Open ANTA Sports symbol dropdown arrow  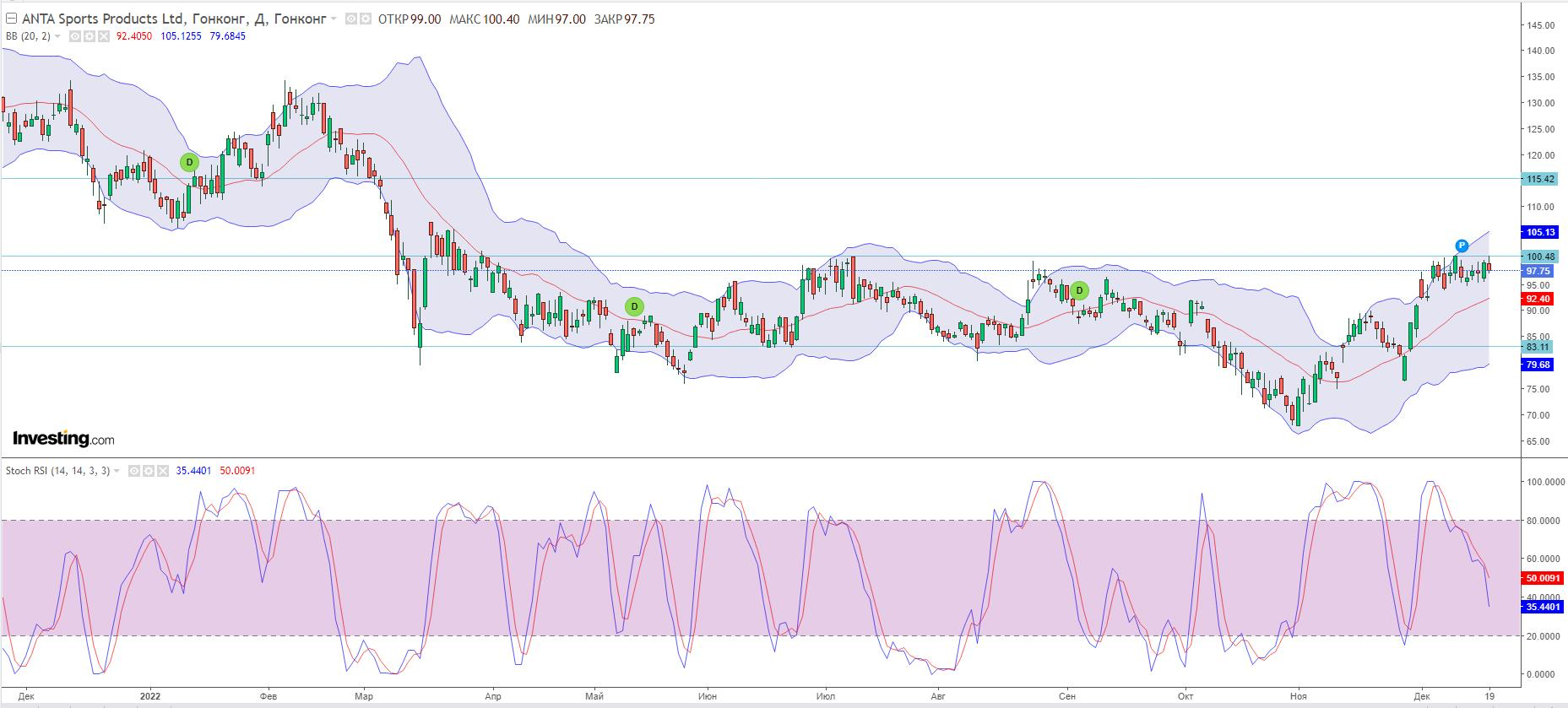[334, 19]
